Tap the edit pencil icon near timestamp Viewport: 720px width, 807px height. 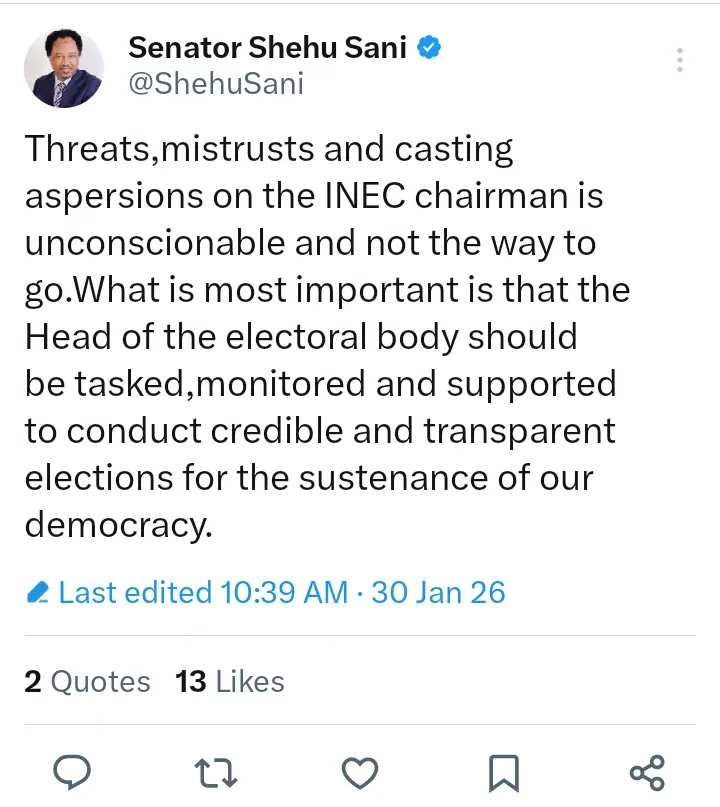coord(38,593)
